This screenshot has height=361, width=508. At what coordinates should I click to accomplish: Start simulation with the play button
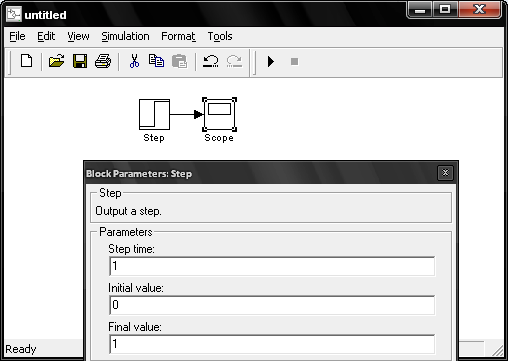pos(271,62)
